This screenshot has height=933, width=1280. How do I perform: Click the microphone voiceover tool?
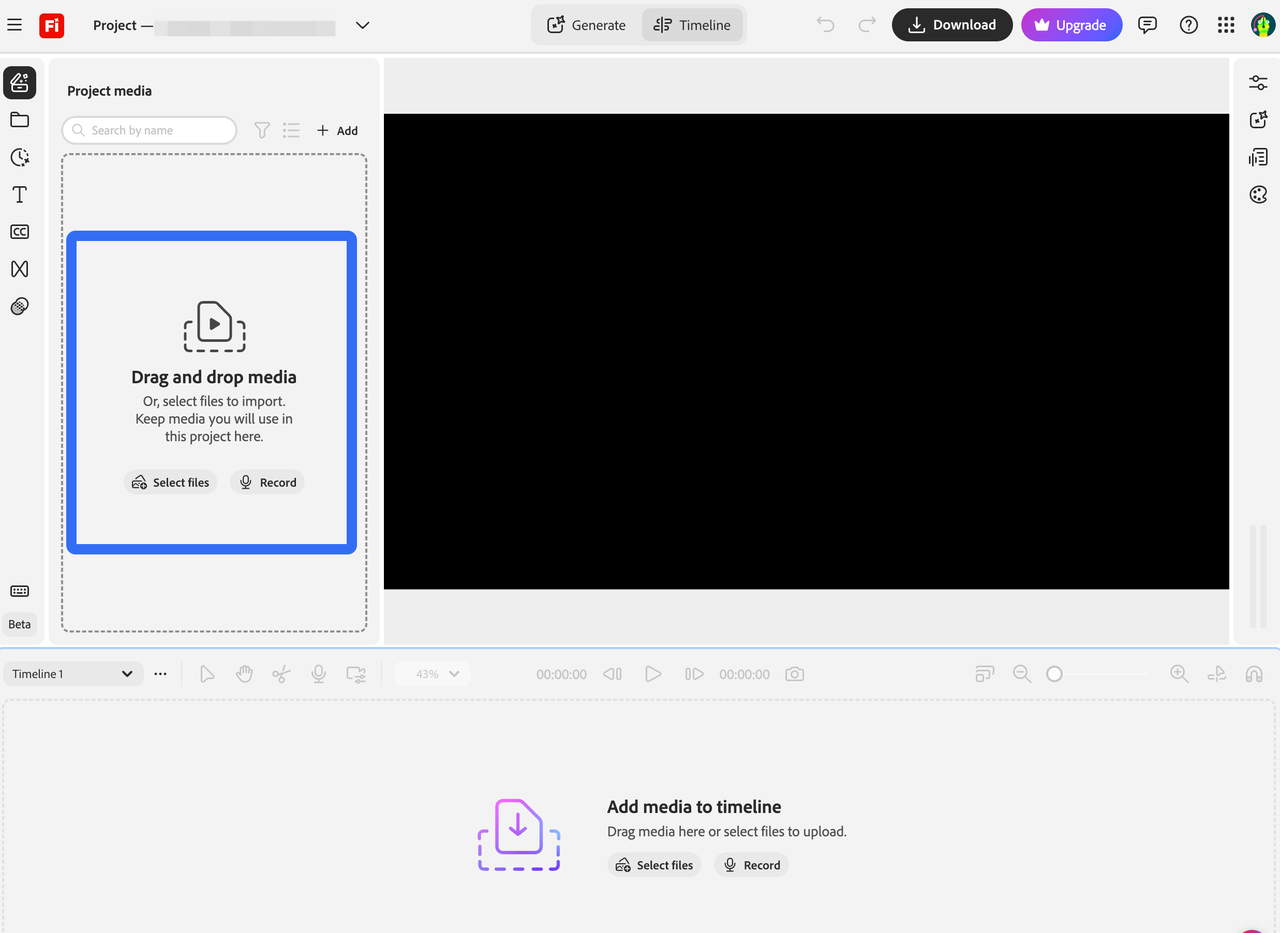(318, 674)
